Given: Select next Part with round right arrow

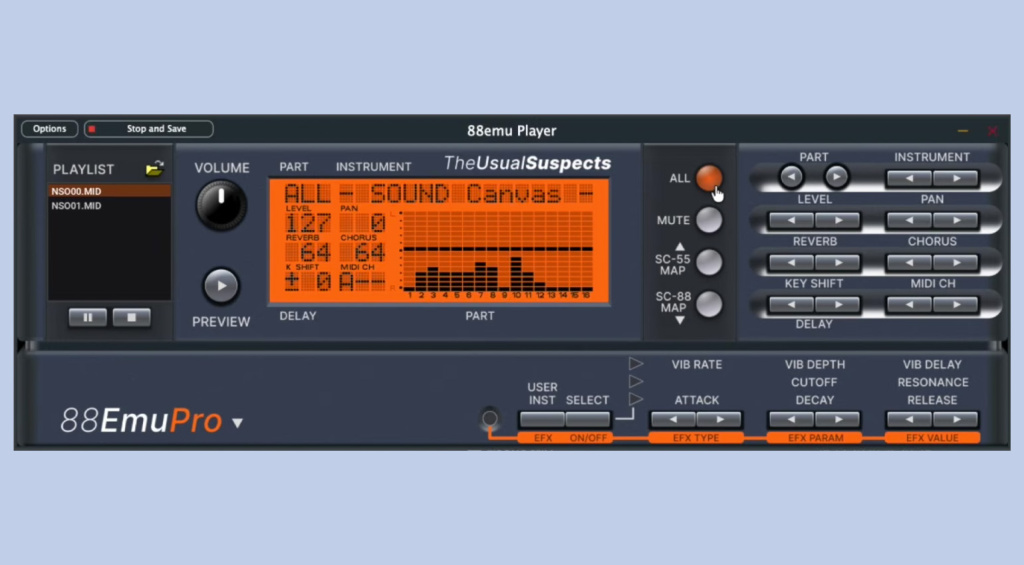Looking at the screenshot, I should (x=836, y=176).
